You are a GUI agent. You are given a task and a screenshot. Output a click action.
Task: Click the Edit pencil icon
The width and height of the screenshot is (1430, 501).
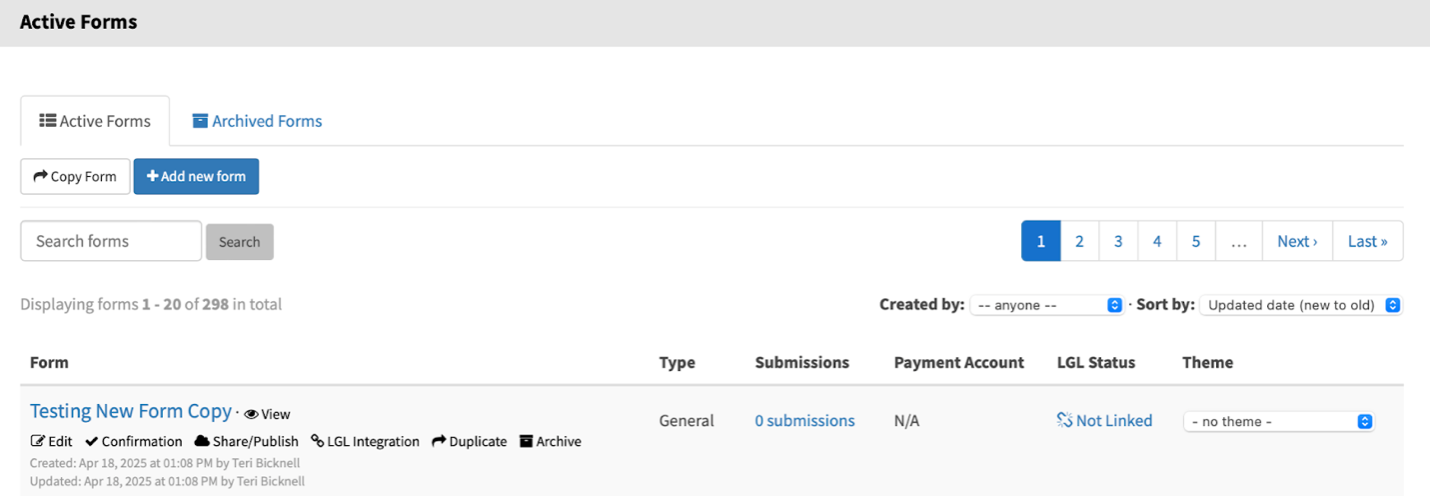tap(38, 441)
